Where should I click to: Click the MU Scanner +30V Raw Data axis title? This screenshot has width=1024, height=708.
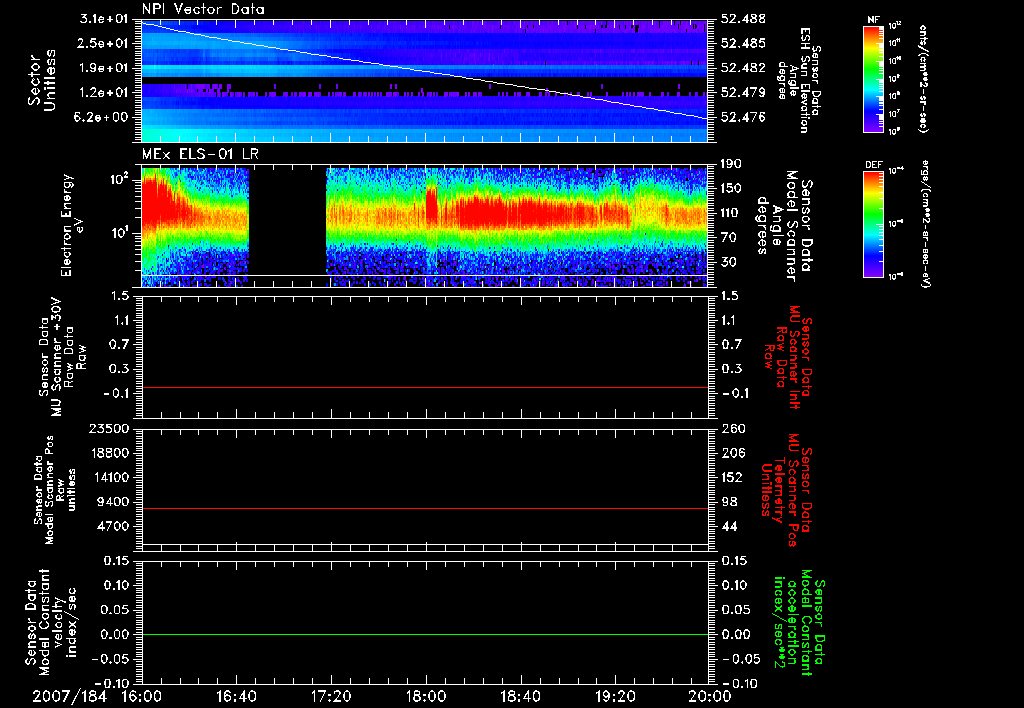click(62, 357)
